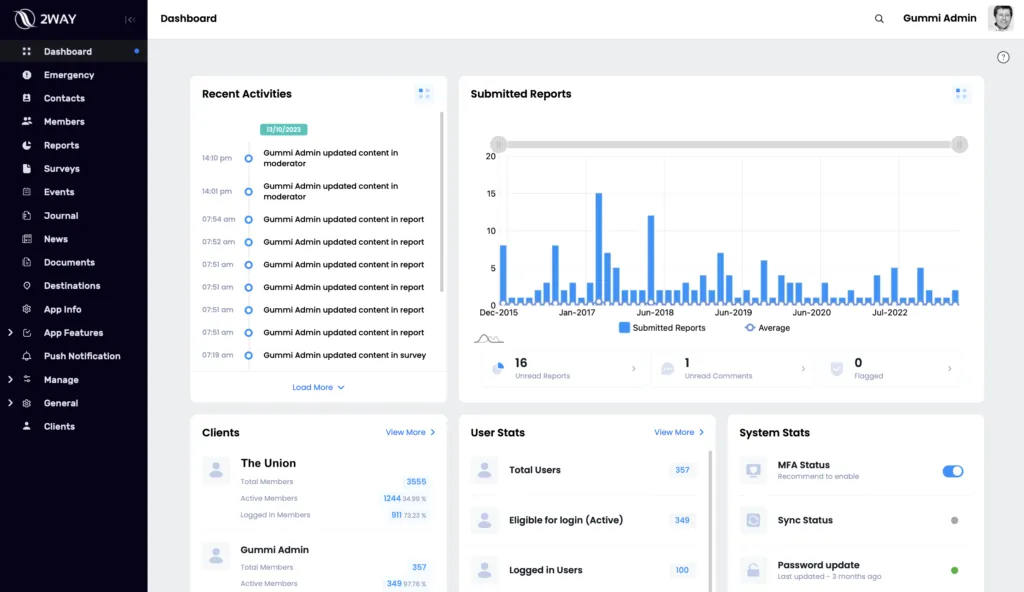
Task: Click the Push Notification bell icon
Action: (x=27, y=356)
